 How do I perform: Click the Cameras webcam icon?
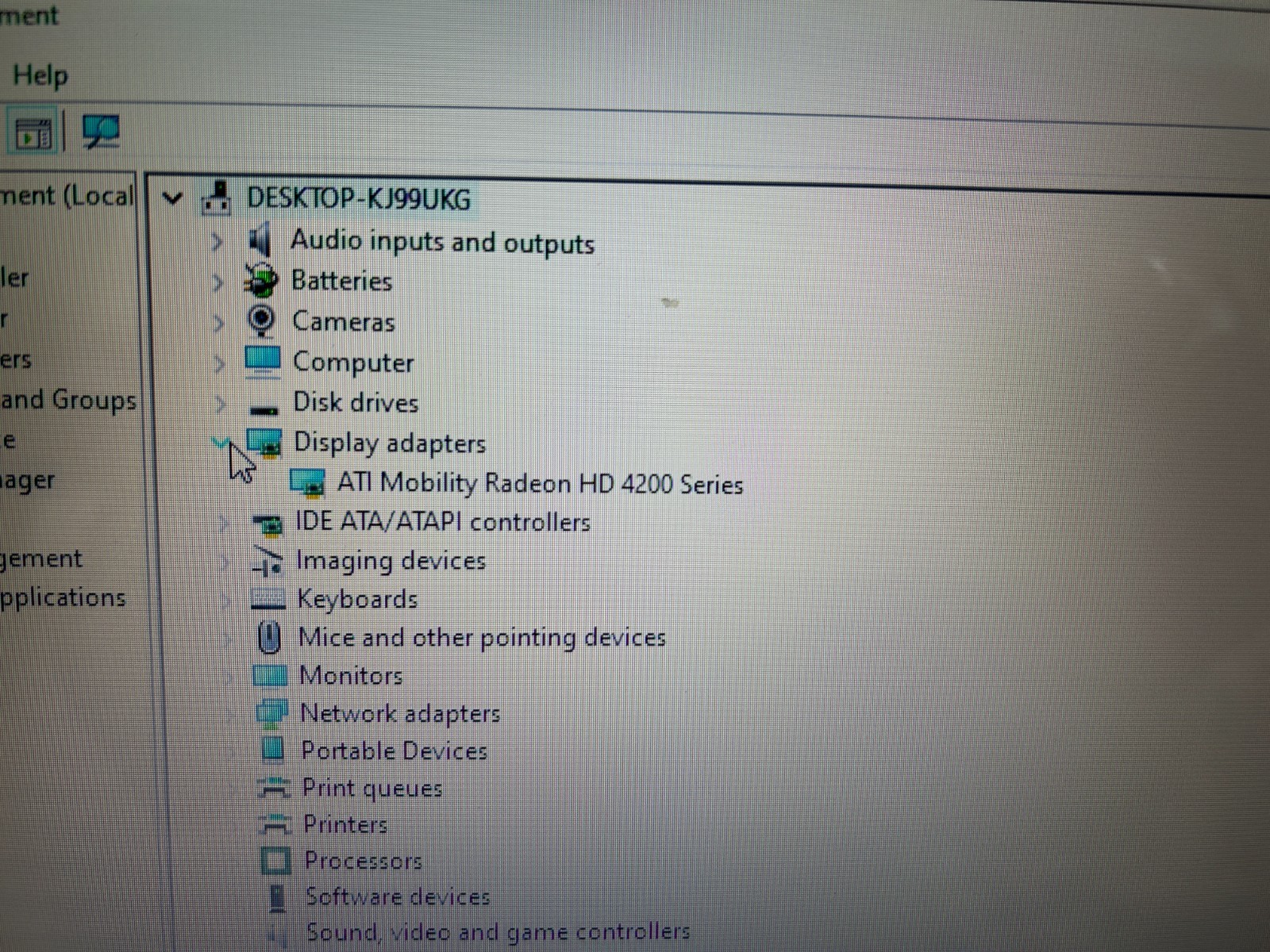pyautogui.click(x=261, y=321)
